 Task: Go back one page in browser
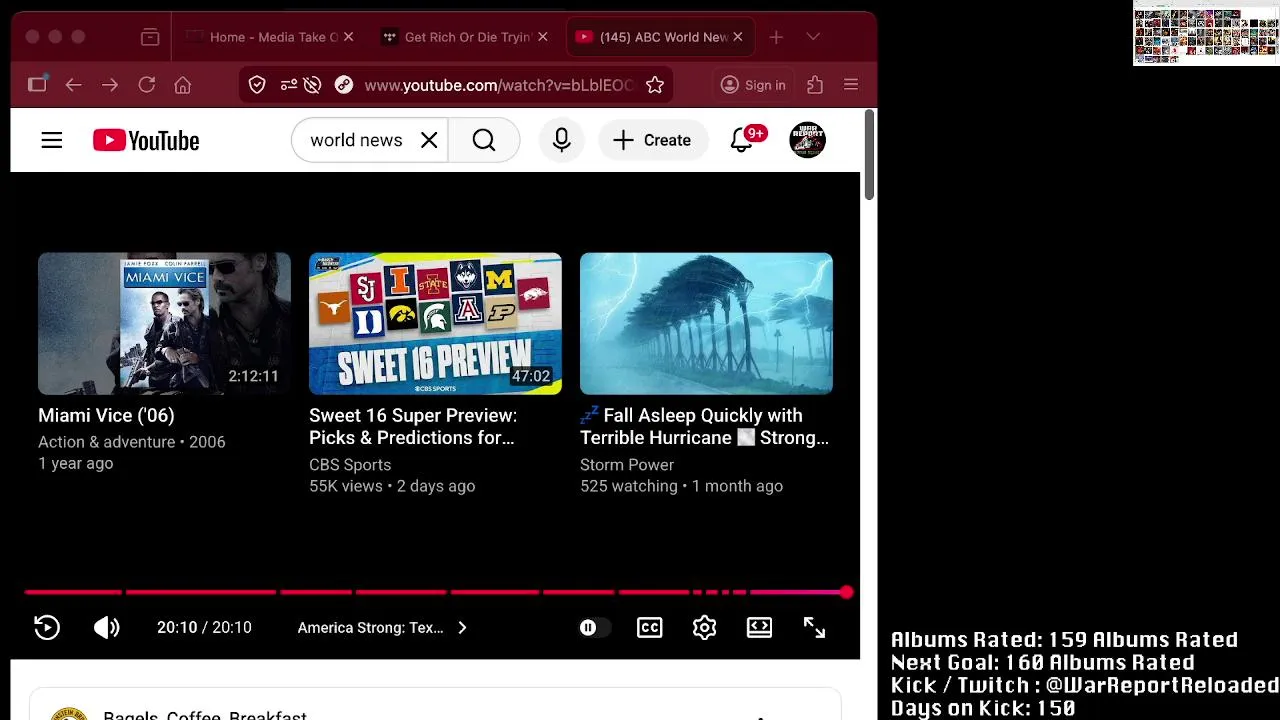pyautogui.click(x=73, y=85)
